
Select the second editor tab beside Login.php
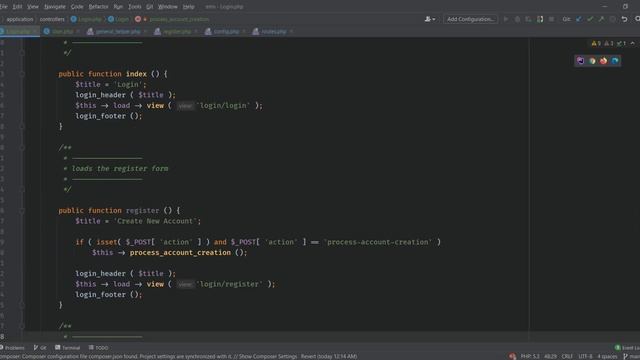coord(60,31)
